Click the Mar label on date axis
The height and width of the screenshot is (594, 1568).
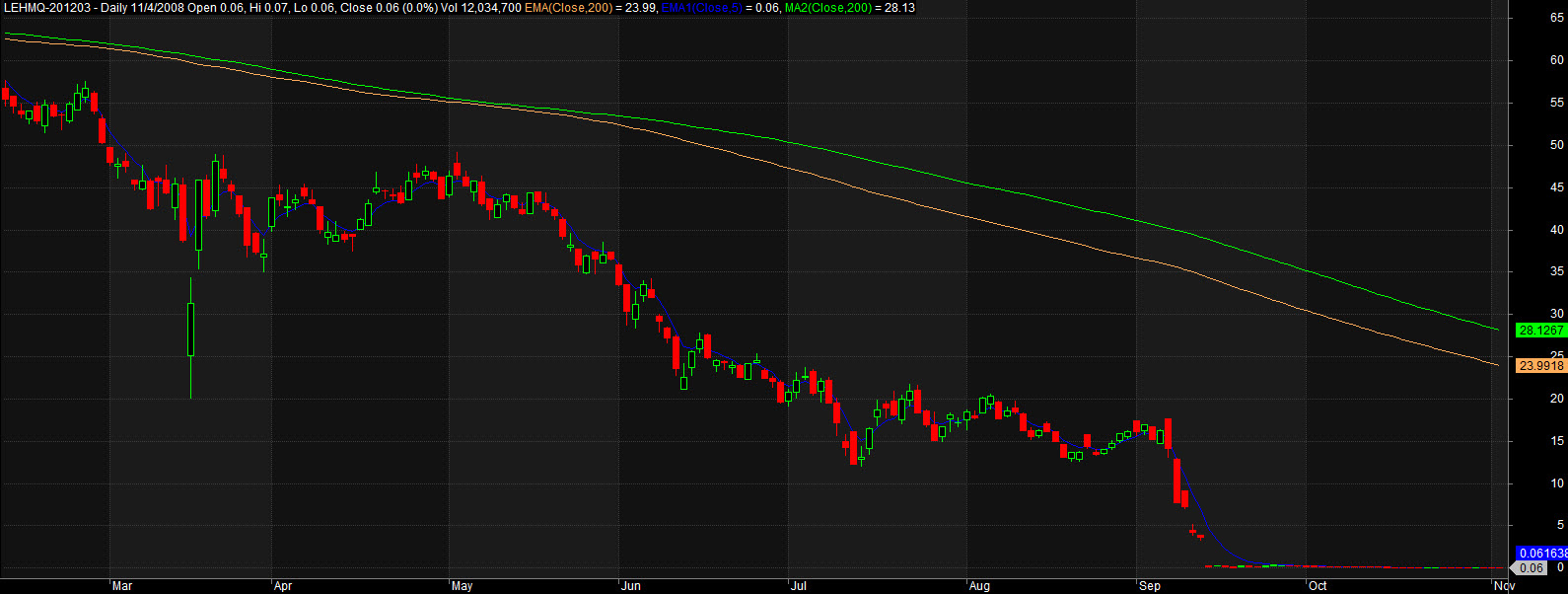click(x=122, y=586)
